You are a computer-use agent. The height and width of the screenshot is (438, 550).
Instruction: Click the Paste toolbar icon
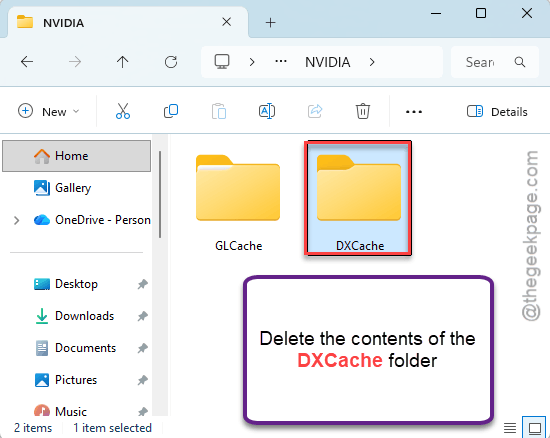coord(219,111)
